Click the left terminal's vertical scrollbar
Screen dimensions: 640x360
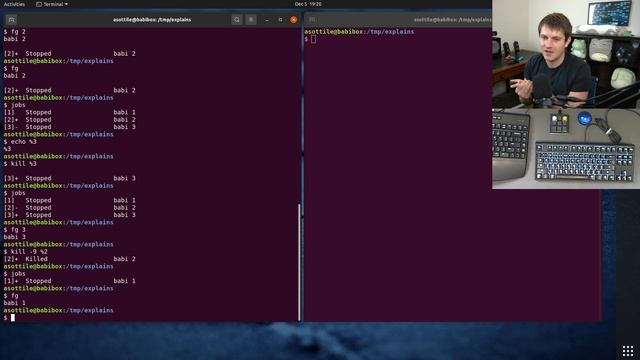pyautogui.click(x=299, y=262)
